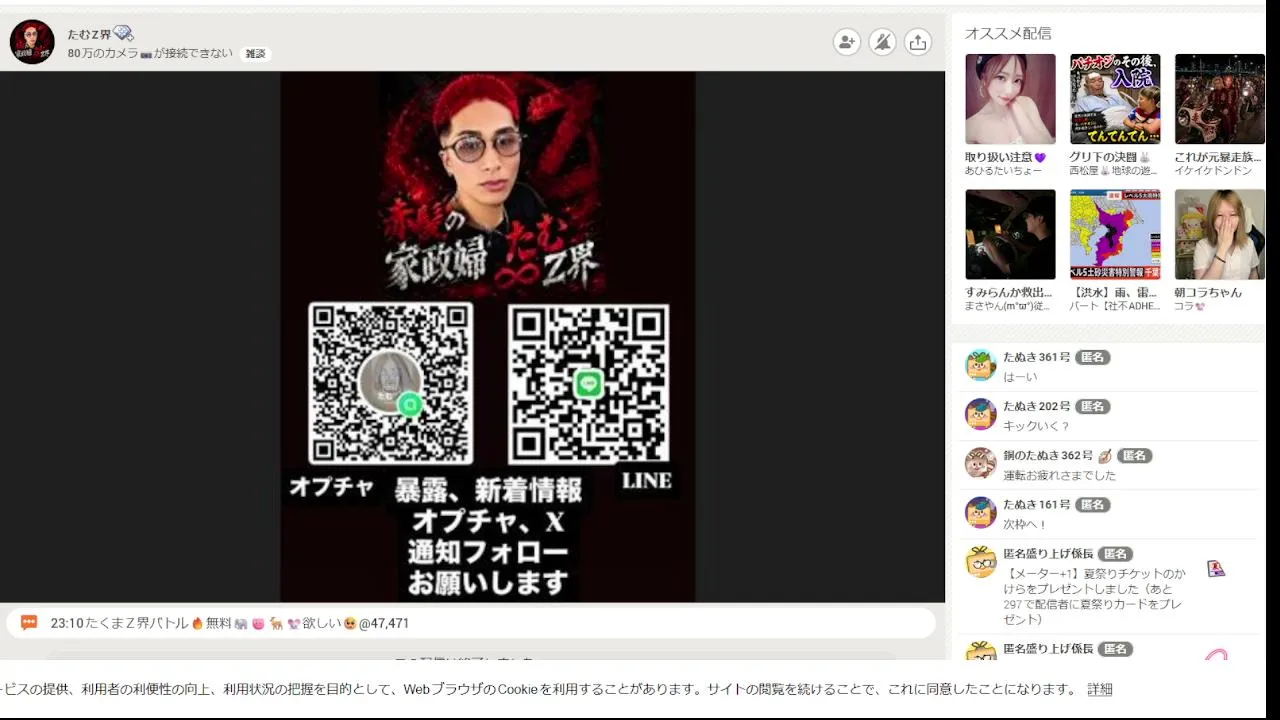Image resolution: width=1280 pixels, height=720 pixels.
Task: Open the streamer's round profile avatar
Action: 32,42
